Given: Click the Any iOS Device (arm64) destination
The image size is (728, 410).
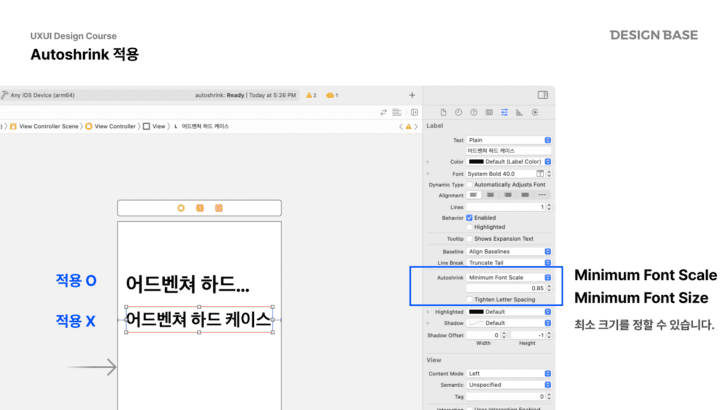Looking at the screenshot, I should pos(42,95).
